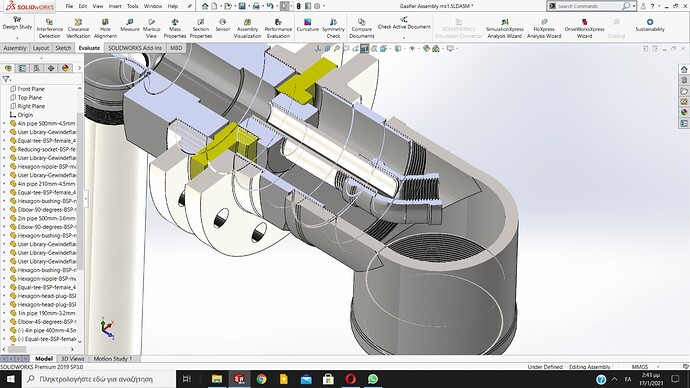Screen dimensions: 690x388
Task: Toggle Curvature display
Action: click(x=308, y=25)
